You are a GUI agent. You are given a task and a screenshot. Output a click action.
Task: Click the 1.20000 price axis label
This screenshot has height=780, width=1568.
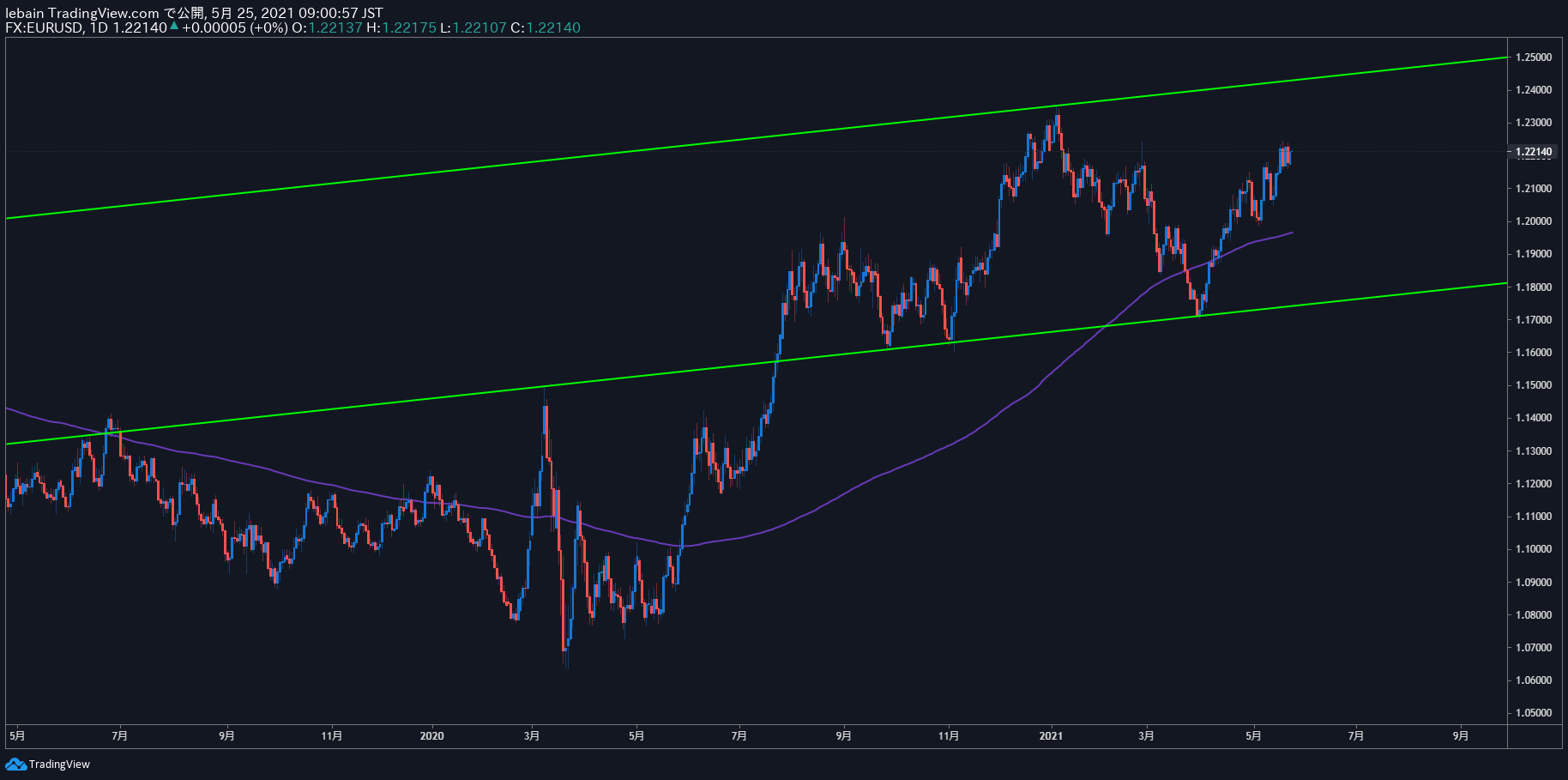(x=1534, y=221)
